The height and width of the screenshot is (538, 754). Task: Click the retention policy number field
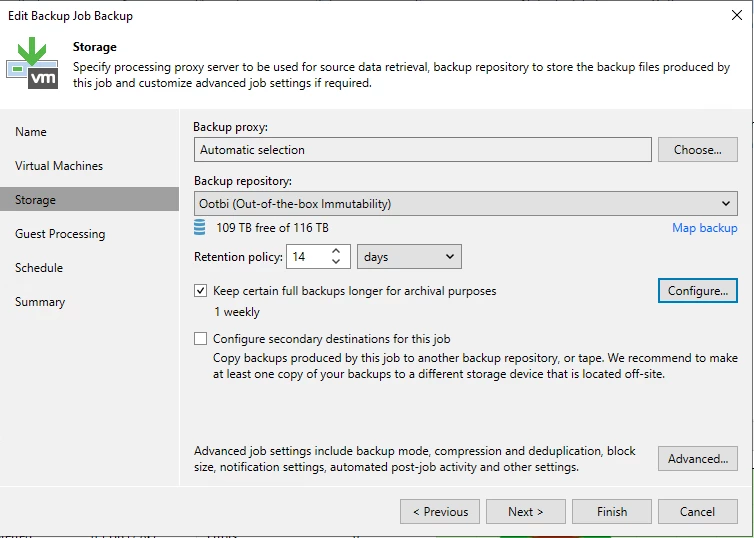[308, 257]
